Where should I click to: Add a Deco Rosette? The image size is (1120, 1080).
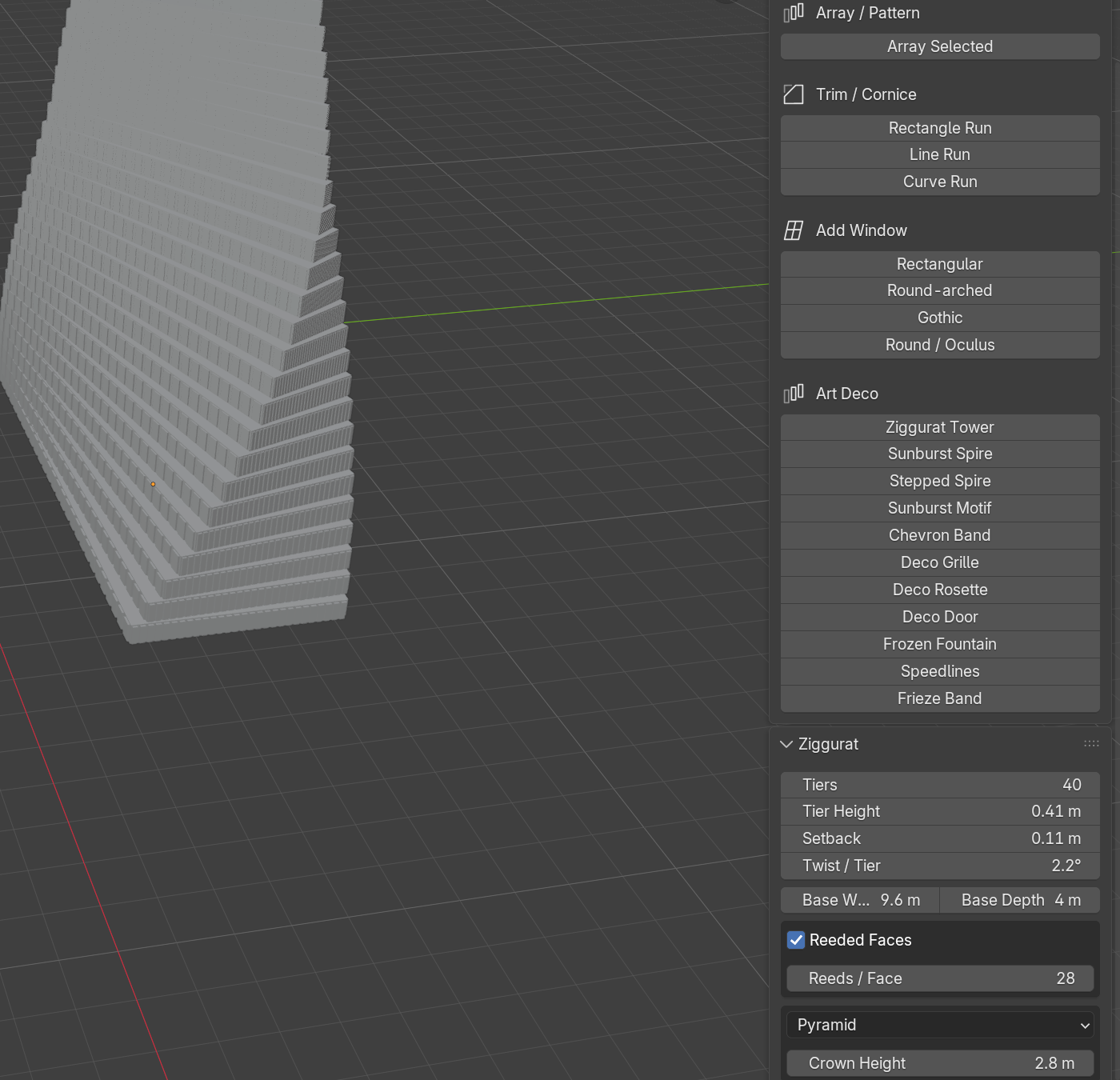(x=940, y=590)
